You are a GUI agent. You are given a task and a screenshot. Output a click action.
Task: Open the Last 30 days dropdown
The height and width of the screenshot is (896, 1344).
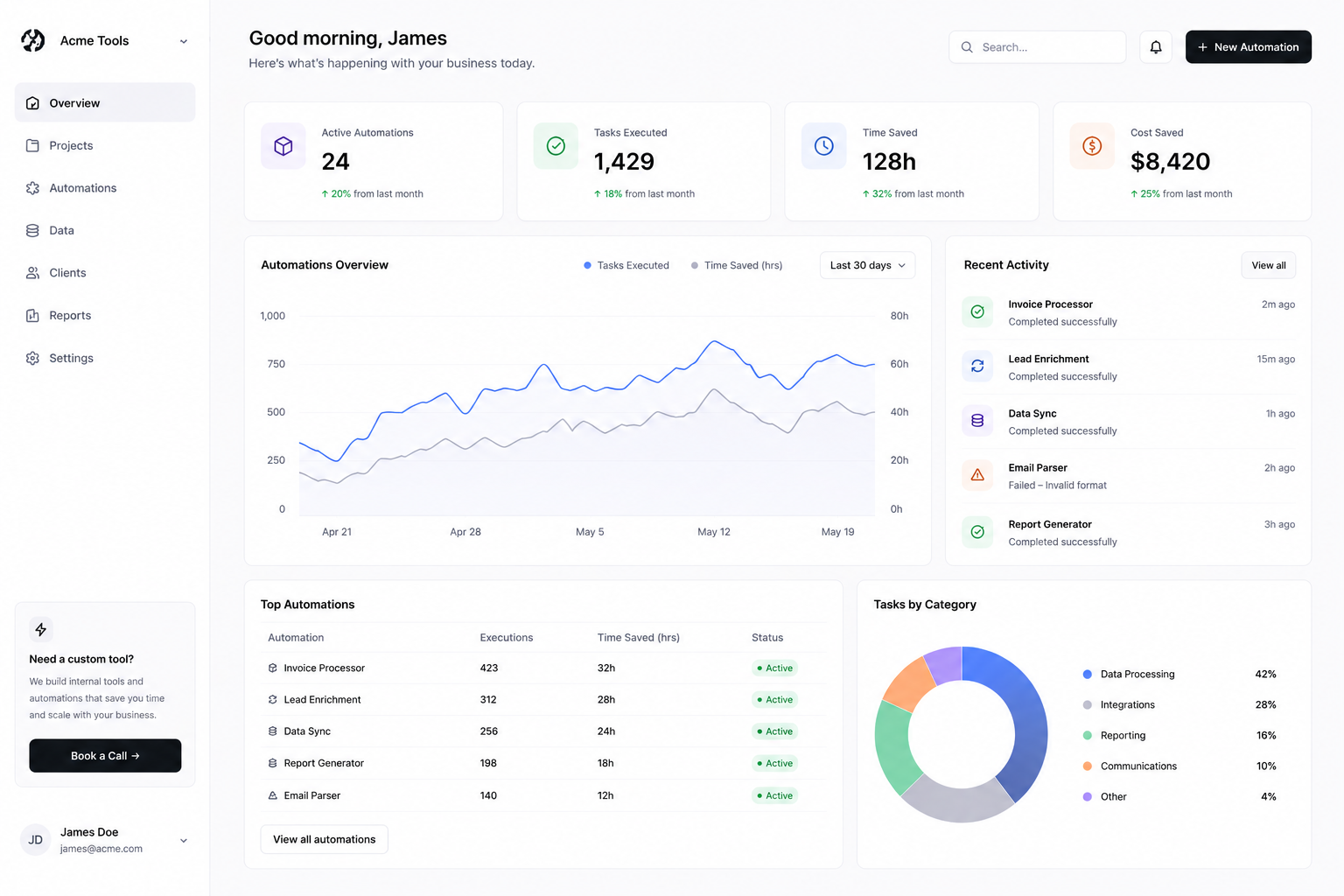tap(867, 265)
